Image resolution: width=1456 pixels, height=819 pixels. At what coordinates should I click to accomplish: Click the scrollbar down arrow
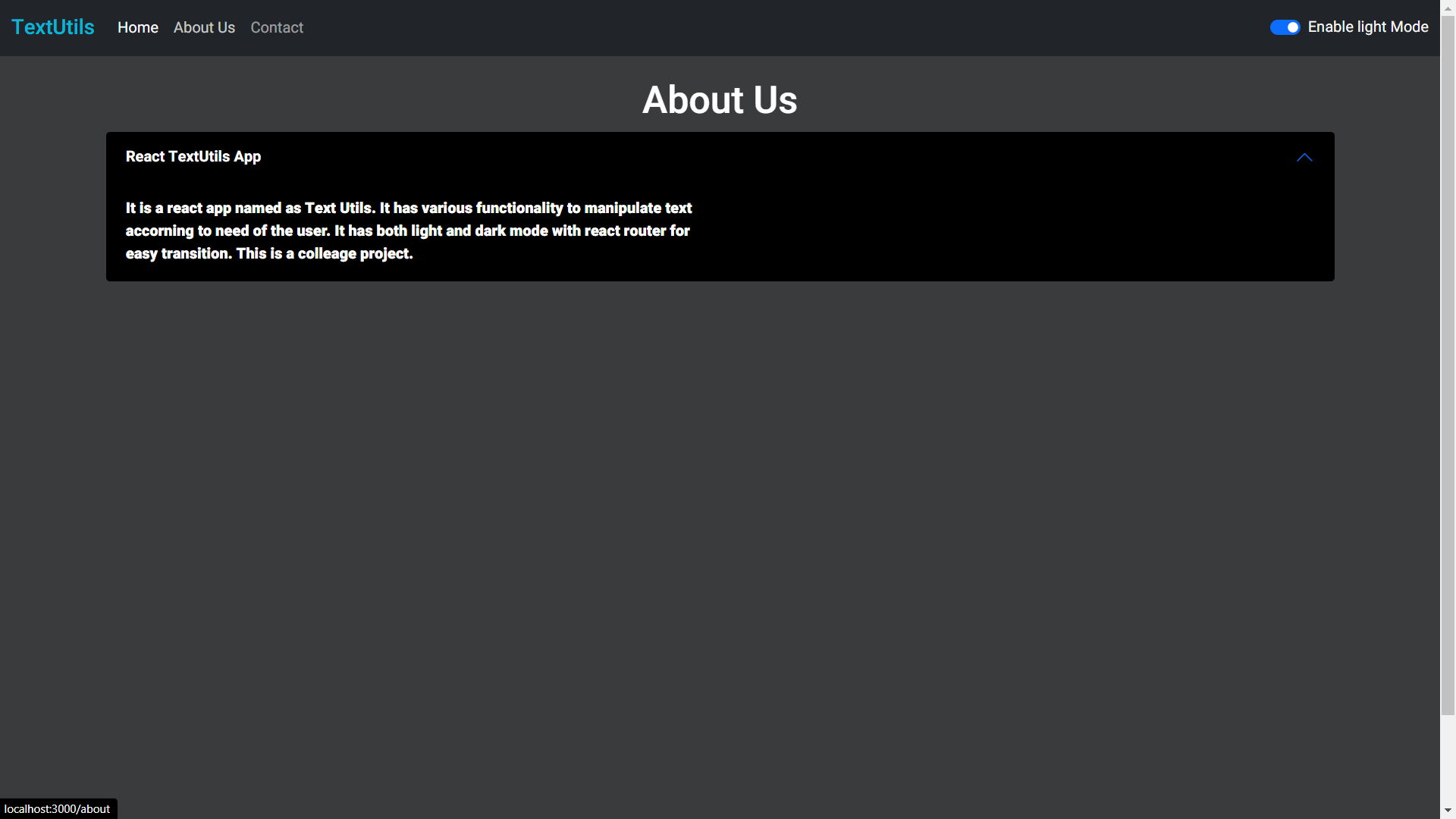pyautogui.click(x=1448, y=811)
